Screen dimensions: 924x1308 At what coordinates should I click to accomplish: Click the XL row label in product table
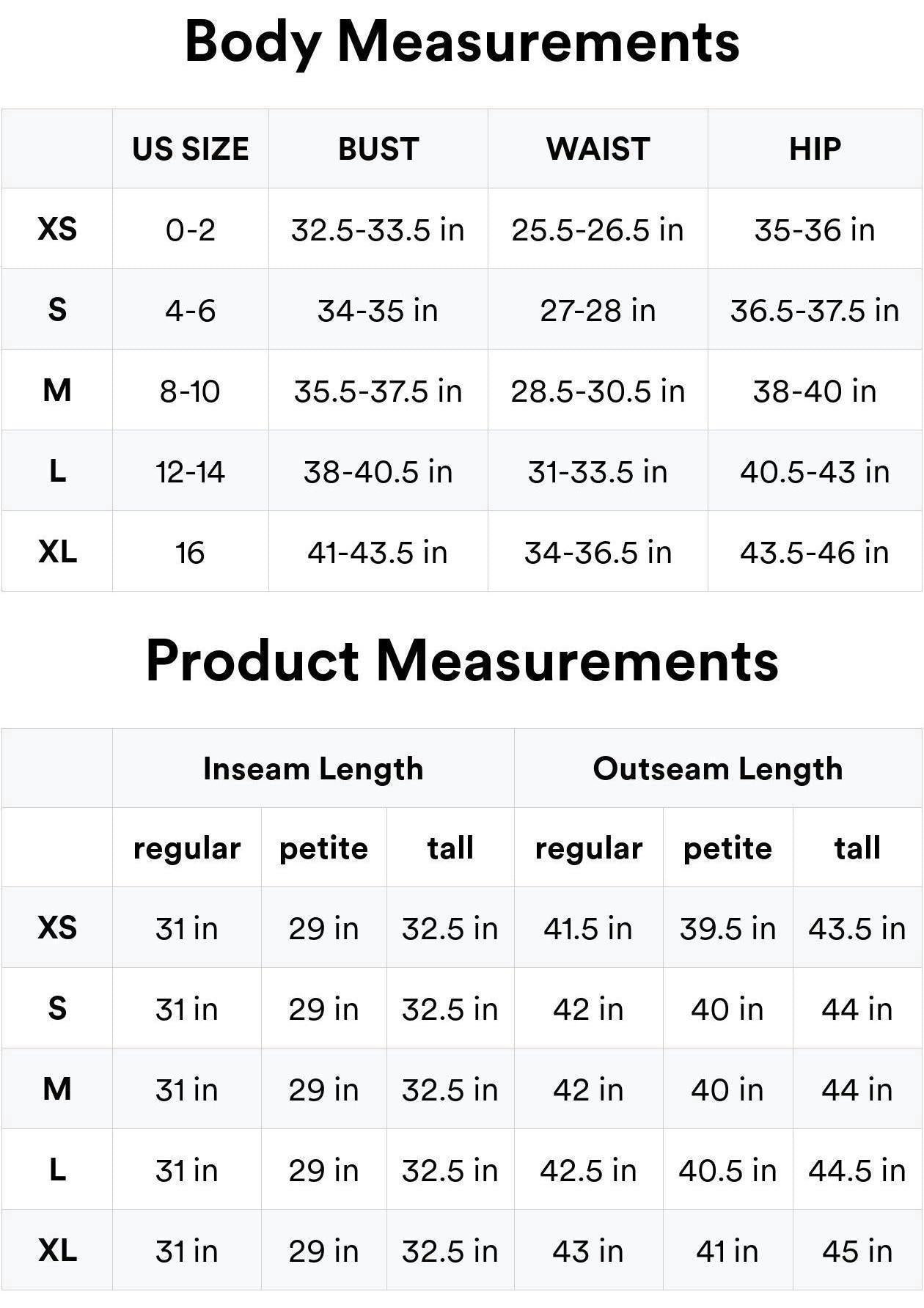[x=57, y=1250]
